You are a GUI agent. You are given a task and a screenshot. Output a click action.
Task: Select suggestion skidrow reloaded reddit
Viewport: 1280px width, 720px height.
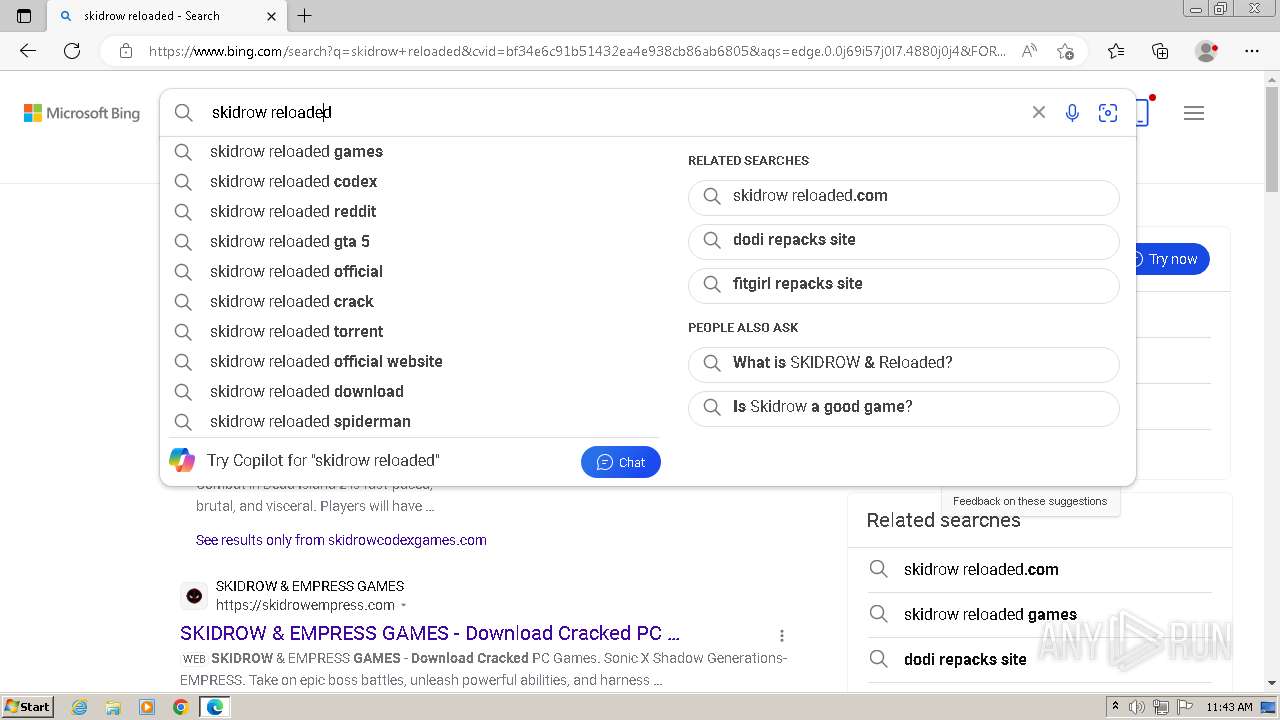pyautogui.click(x=410, y=212)
